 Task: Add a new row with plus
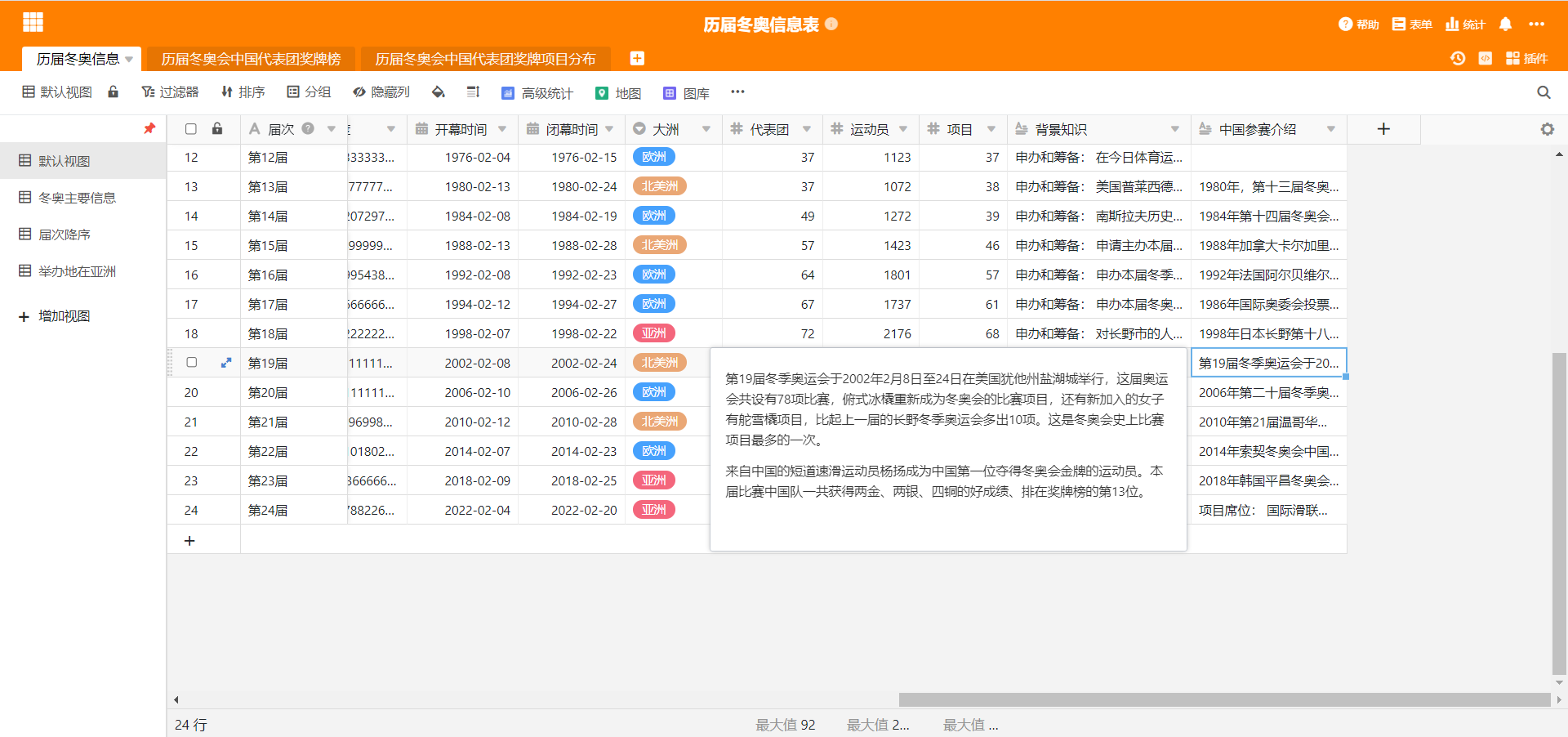click(189, 541)
